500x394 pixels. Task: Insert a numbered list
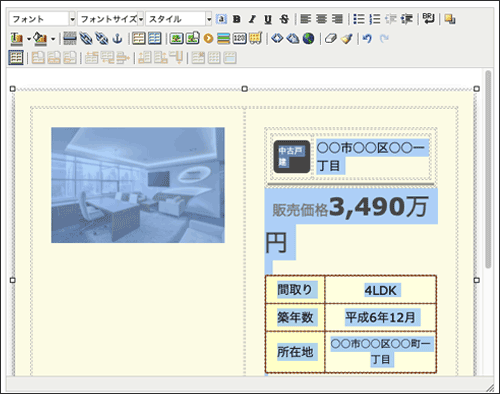point(375,19)
